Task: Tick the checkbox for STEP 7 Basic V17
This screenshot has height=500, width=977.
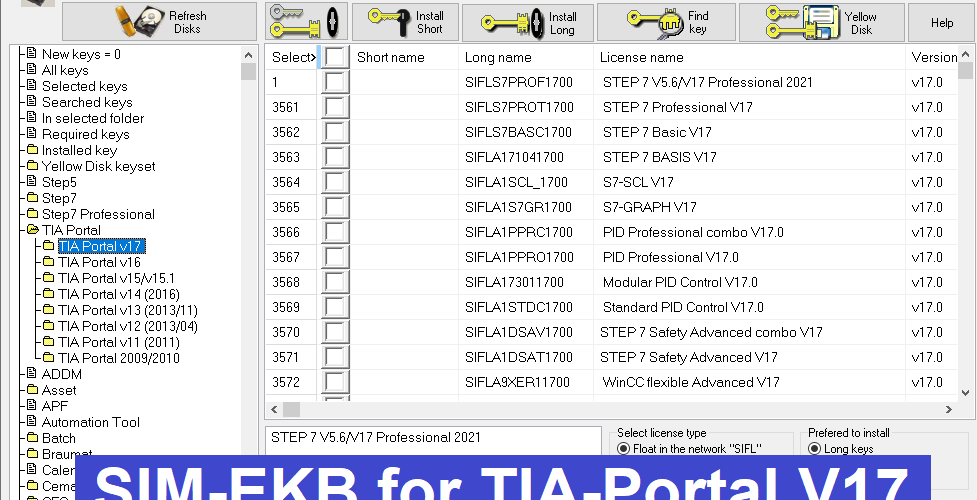Action: click(x=336, y=132)
